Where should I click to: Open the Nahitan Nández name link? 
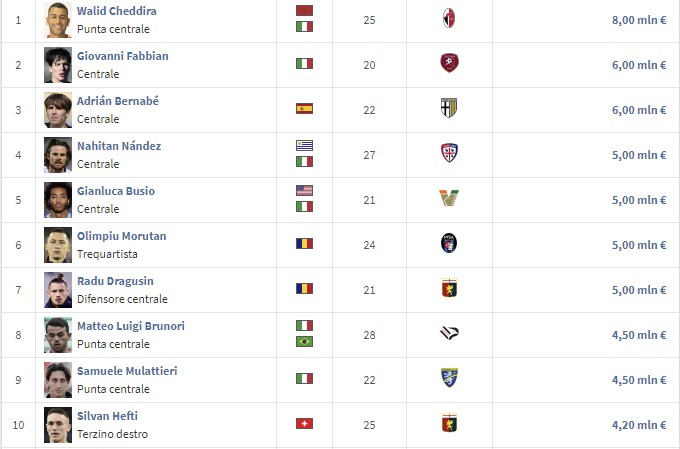point(118,146)
